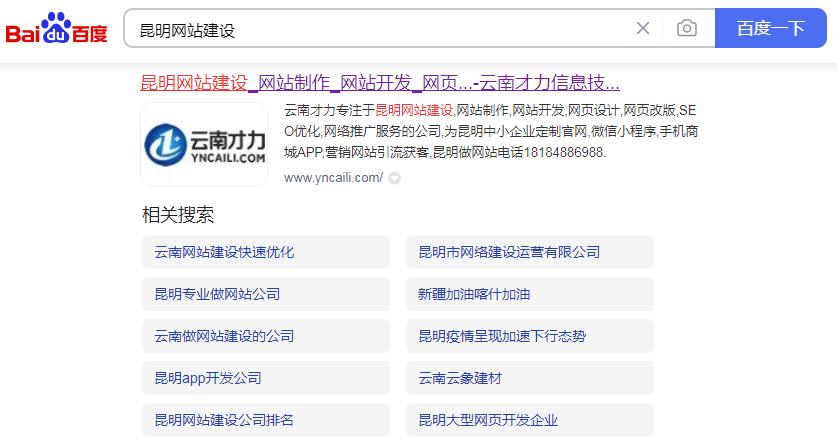Viewport: 837px width, 444px height.
Task: Select related search 昆明app开发公司
Action: (x=266, y=378)
